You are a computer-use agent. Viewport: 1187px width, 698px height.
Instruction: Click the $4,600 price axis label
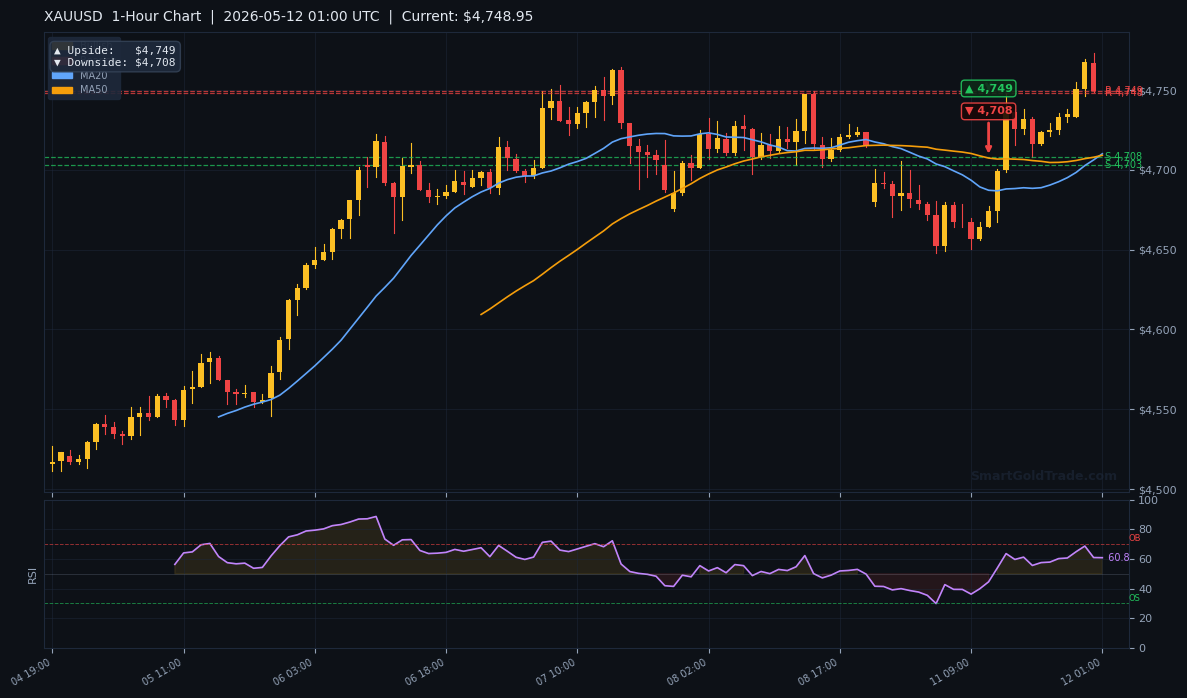(1157, 330)
